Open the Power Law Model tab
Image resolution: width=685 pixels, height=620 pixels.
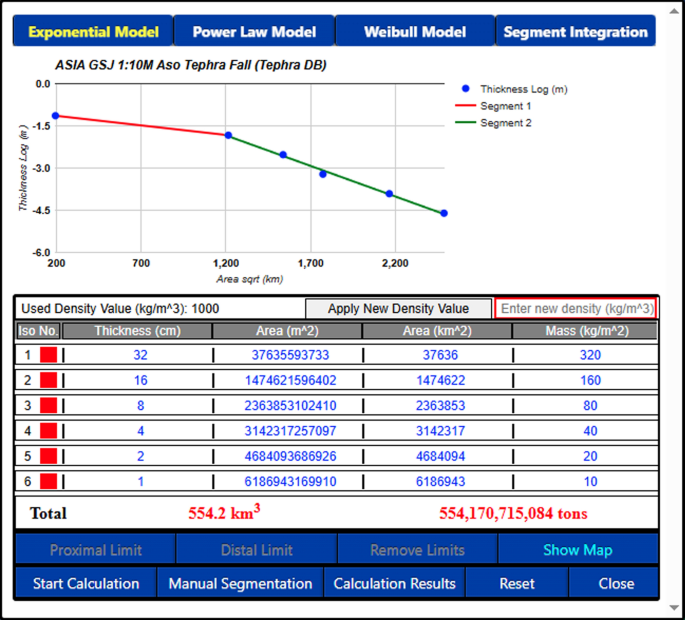pos(254,32)
